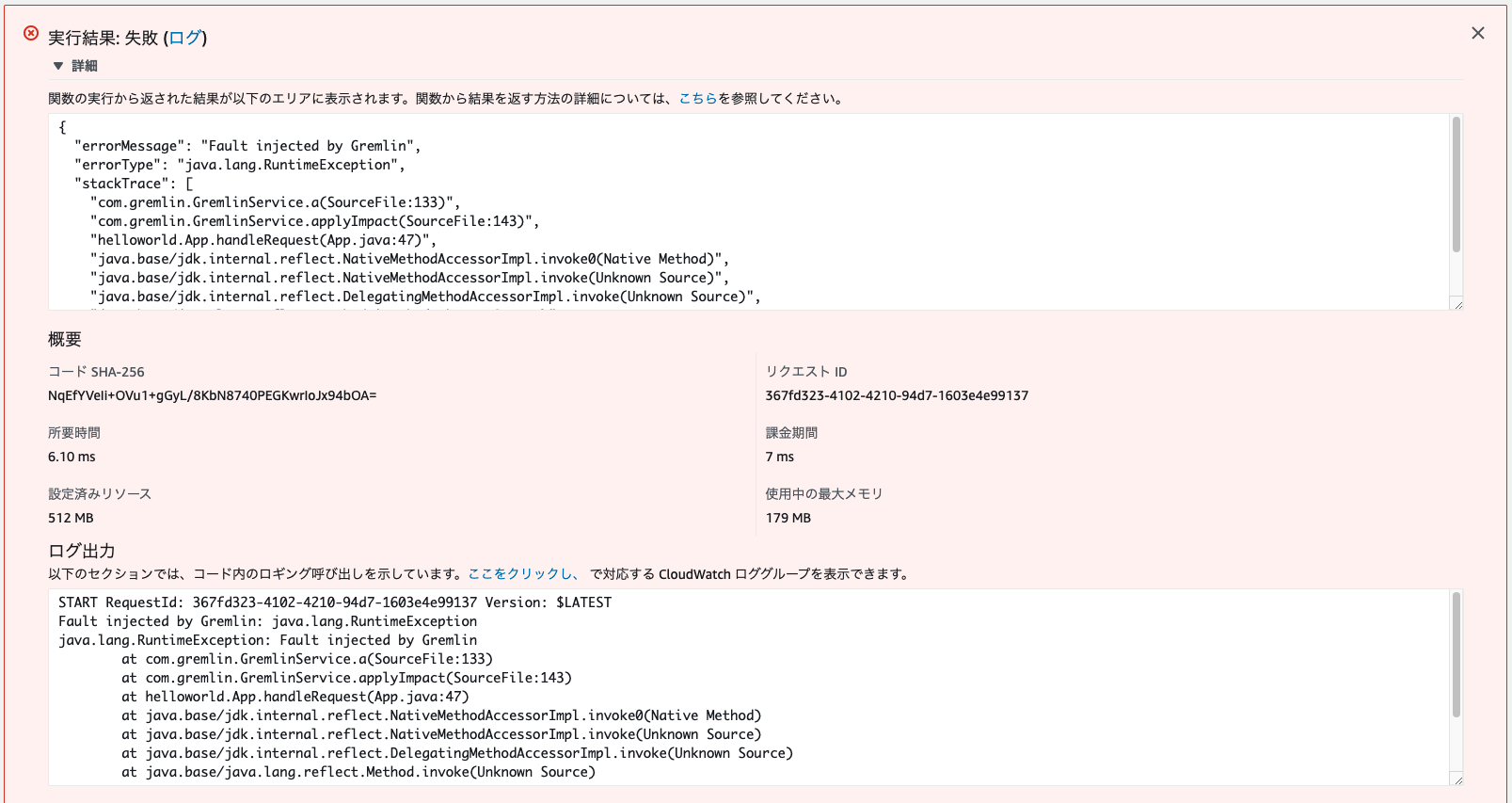Click the SHA-256 code hash value

coord(212,395)
